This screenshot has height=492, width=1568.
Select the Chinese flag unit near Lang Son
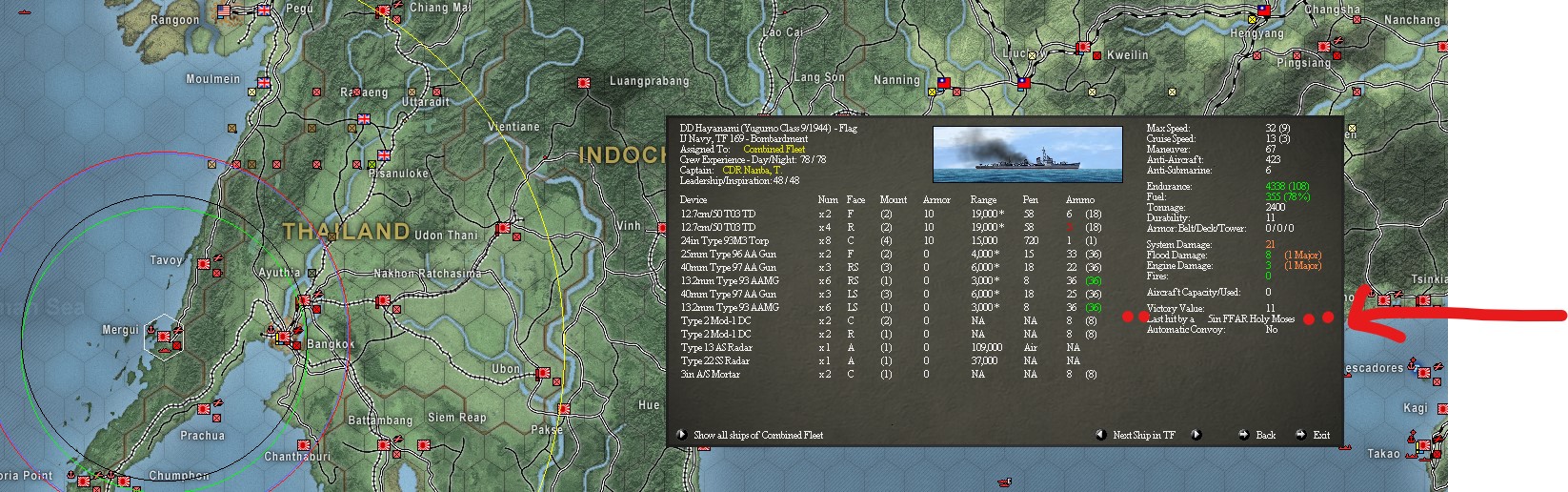coord(1024,83)
